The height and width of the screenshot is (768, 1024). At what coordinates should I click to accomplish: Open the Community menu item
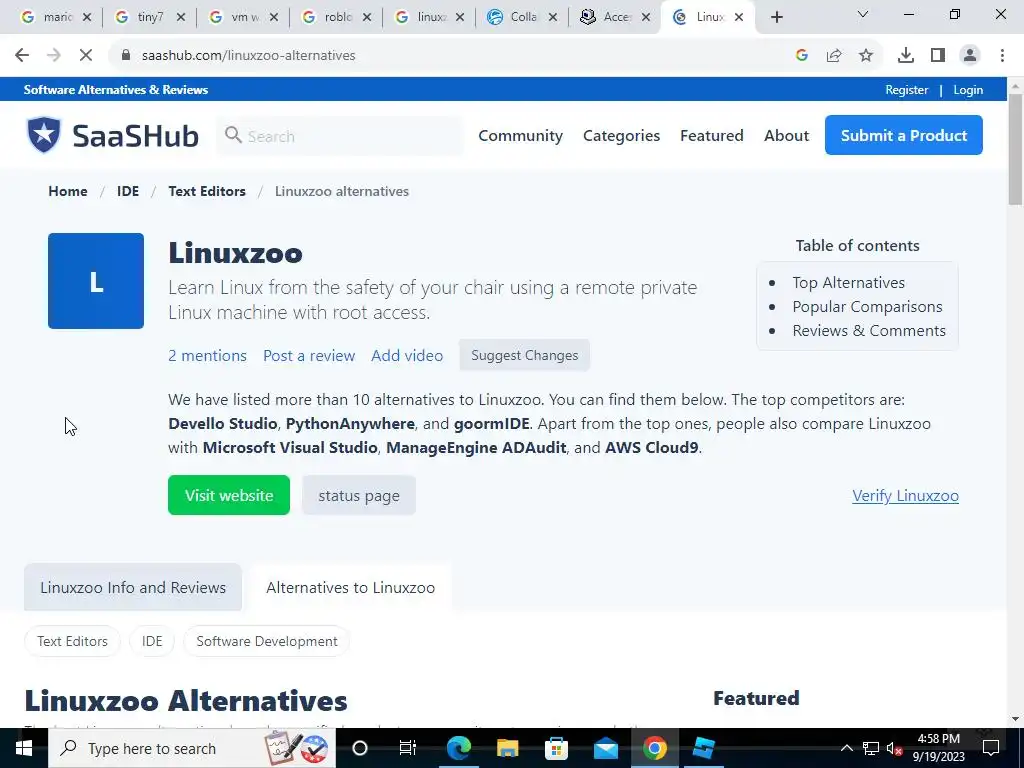[520, 136]
